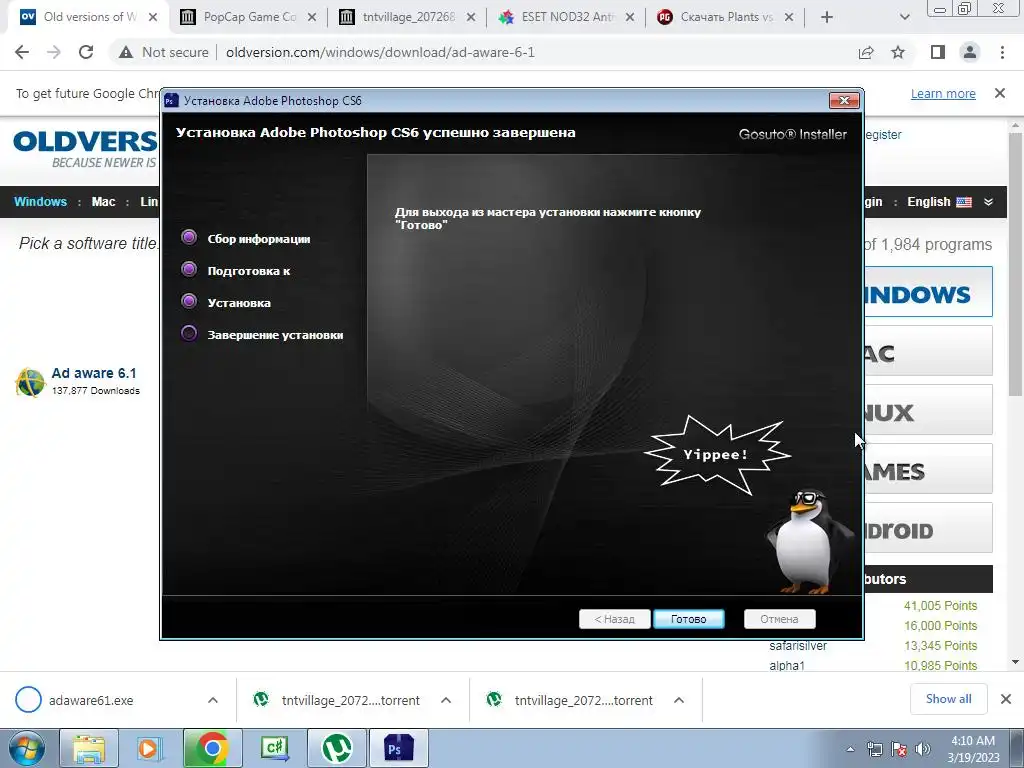This screenshot has height=768, width=1024.
Task: Switch to tntvillage_207268 tab
Action: click(408, 17)
